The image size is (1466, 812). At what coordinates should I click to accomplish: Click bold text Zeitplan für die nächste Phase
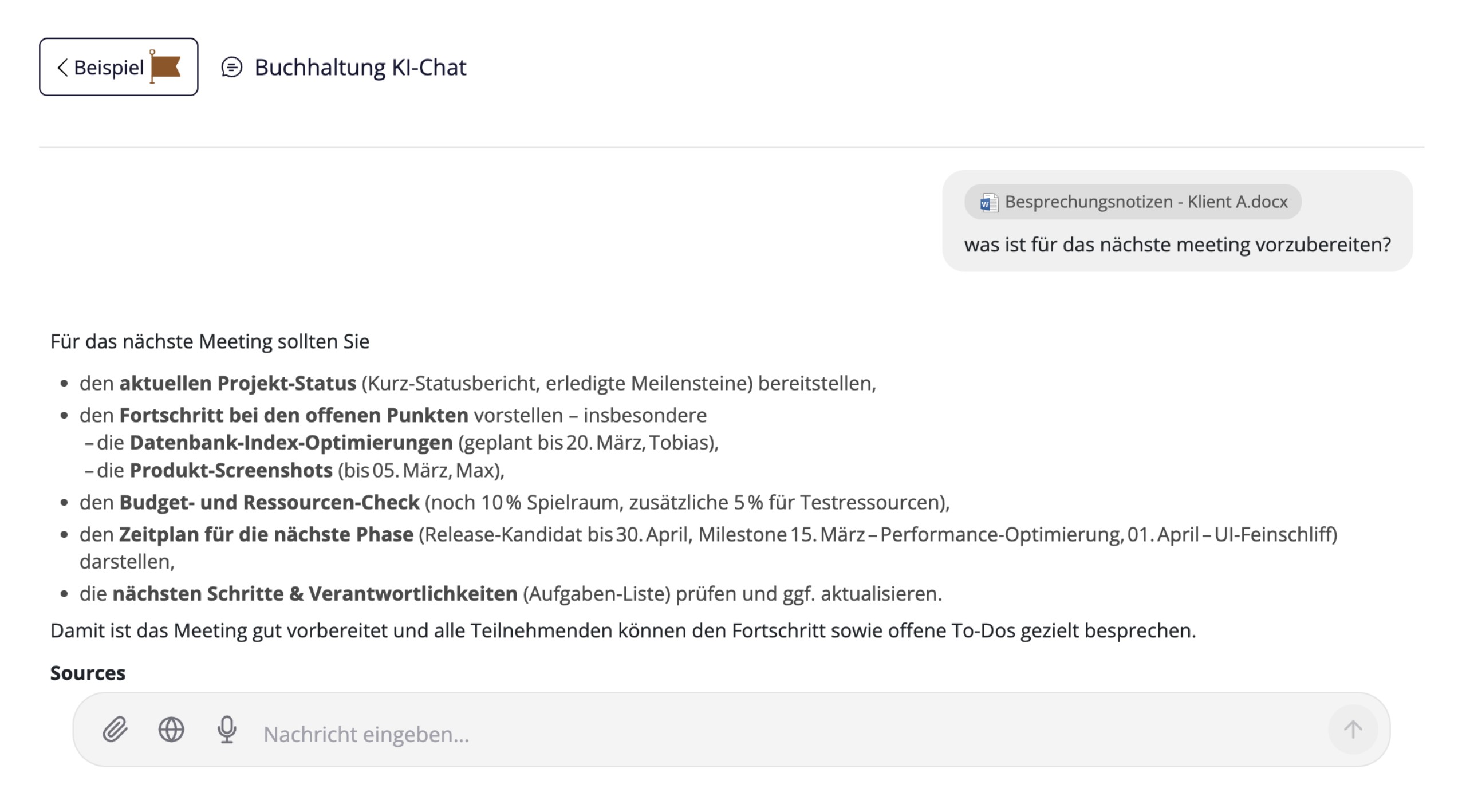[266, 535]
